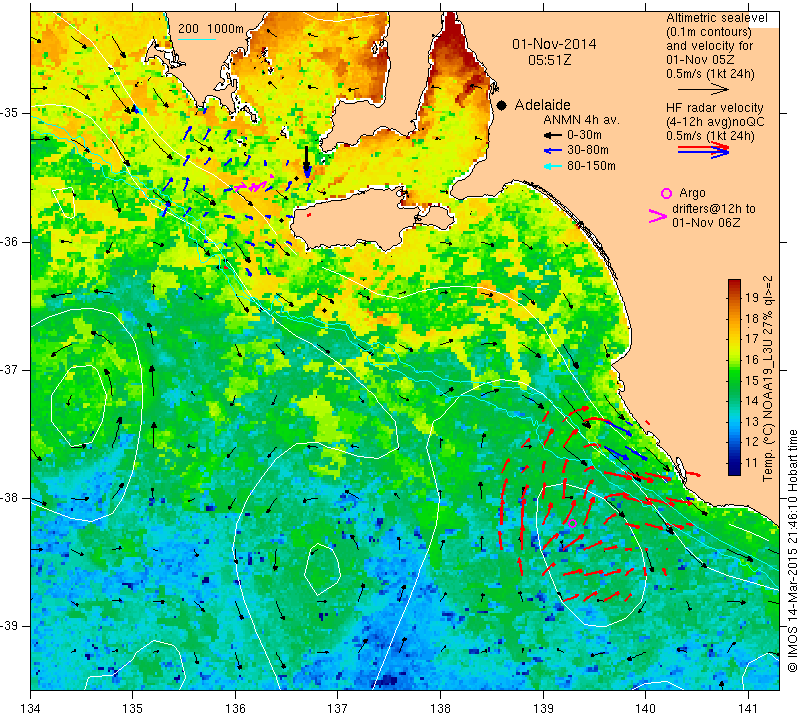Screen dimensions: 800x720
Task: Click the drifters@12h legend text
Action: [714, 209]
